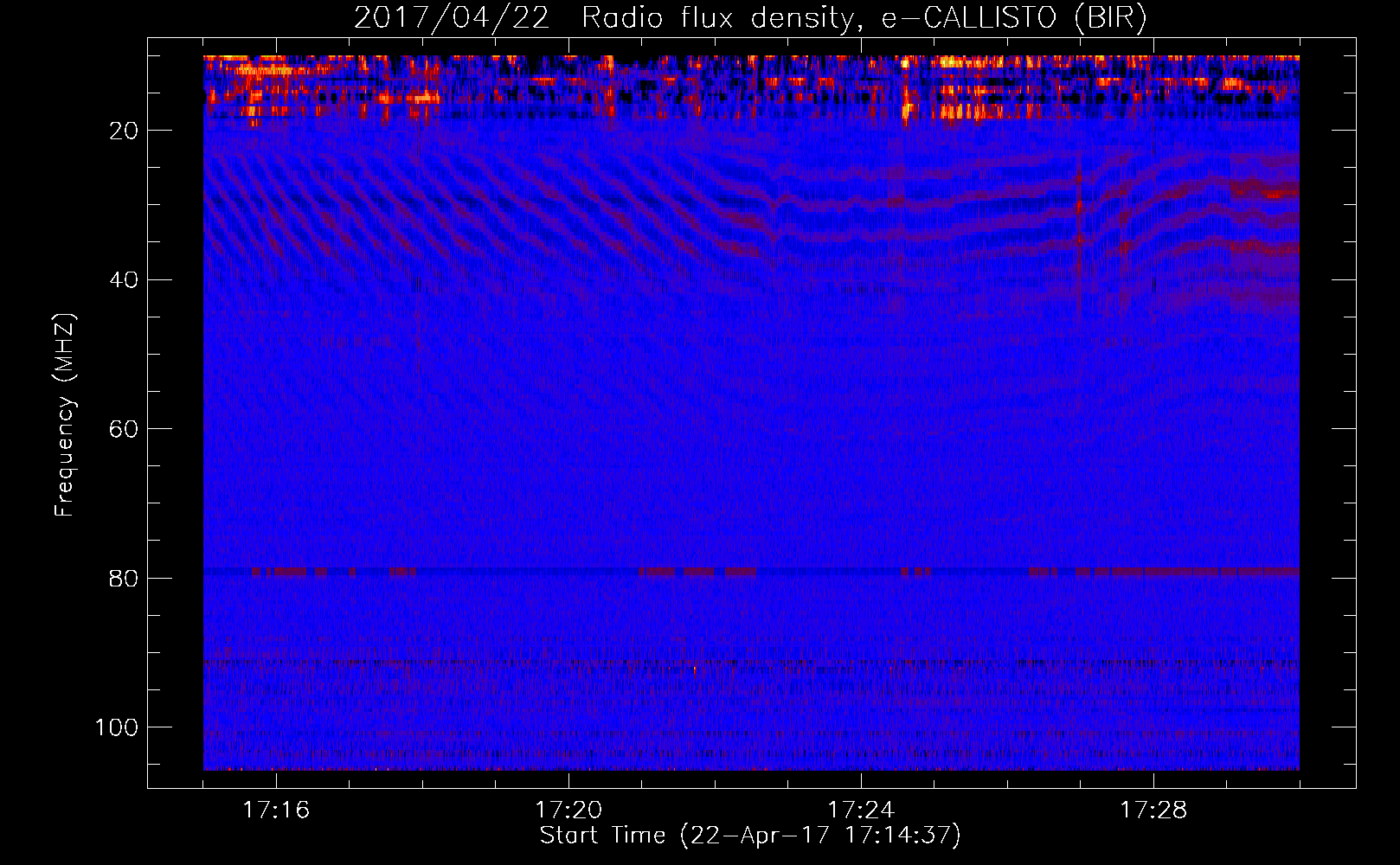The width and height of the screenshot is (1400, 865).
Task: Click the 100 MHz frequency tick label
Action: coord(117,727)
